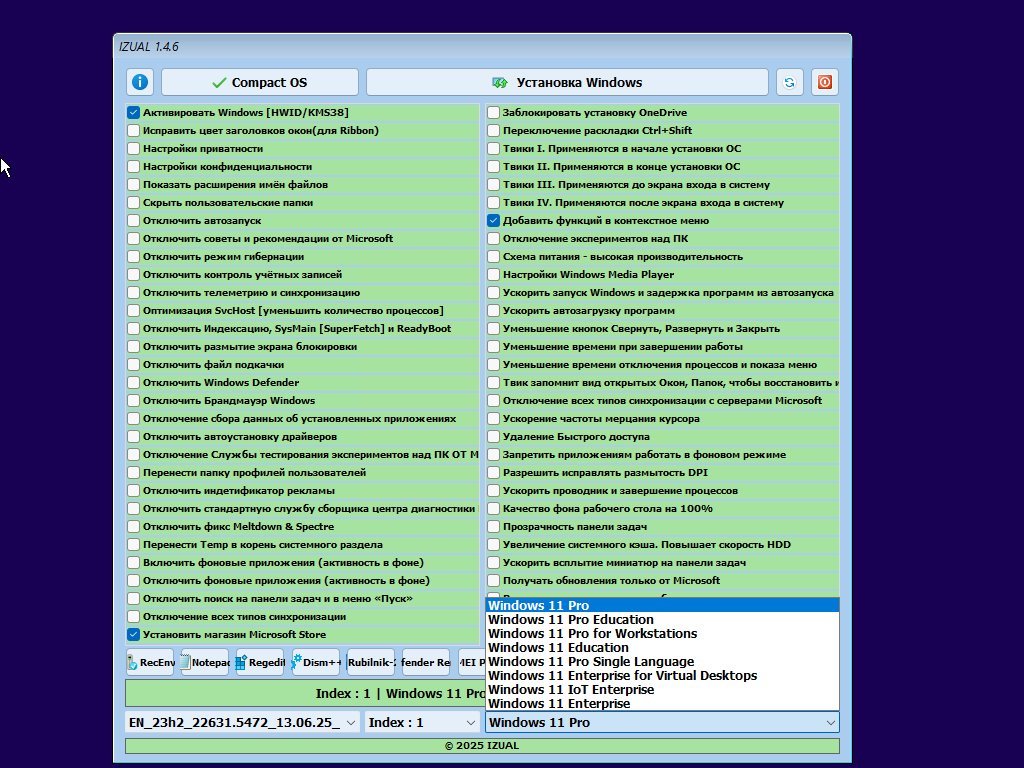The width and height of the screenshot is (1024, 768).
Task: Choose Windows 11 Pro Single Language
Action: point(662,662)
